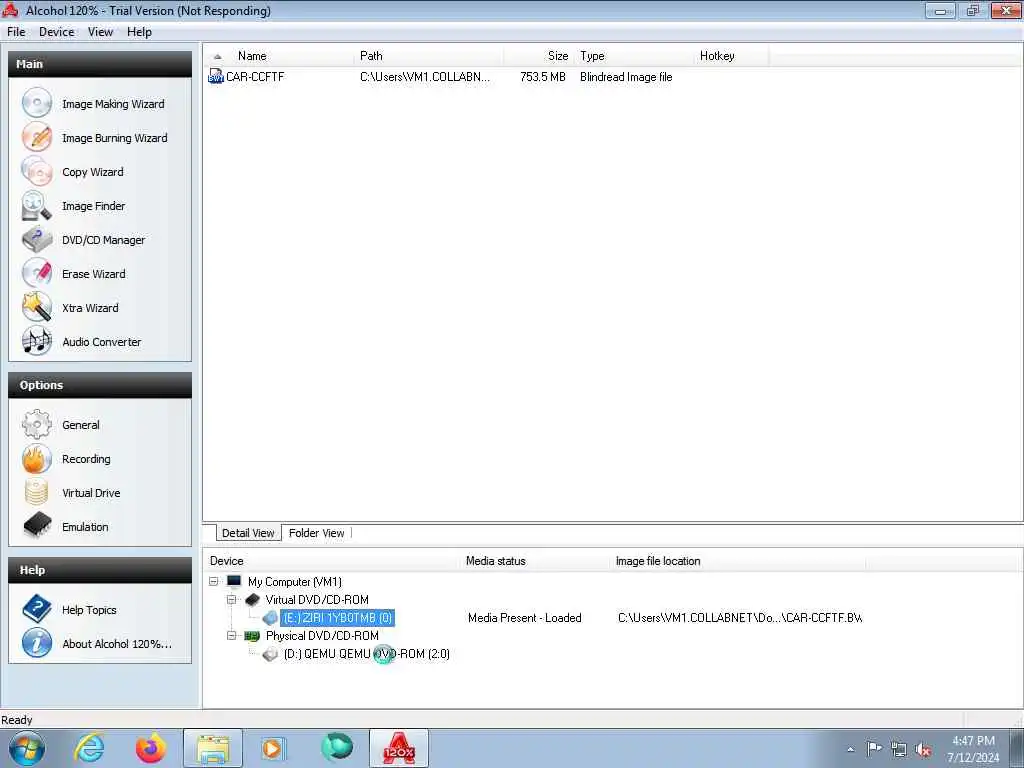Image resolution: width=1024 pixels, height=768 pixels.
Task: Open Recording options flame icon
Action: tap(37, 458)
